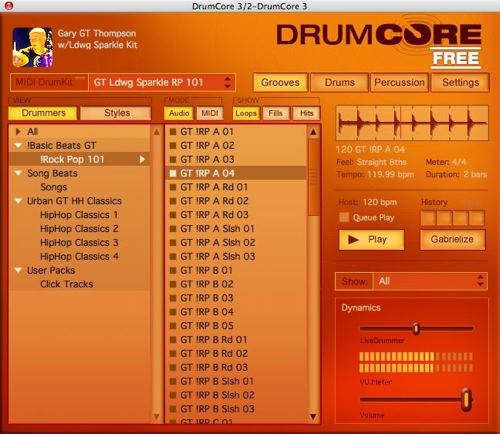Click the right arrow on !Rock Pop 101 row
This screenshot has width=500, height=434.
pyautogui.click(x=142, y=159)
